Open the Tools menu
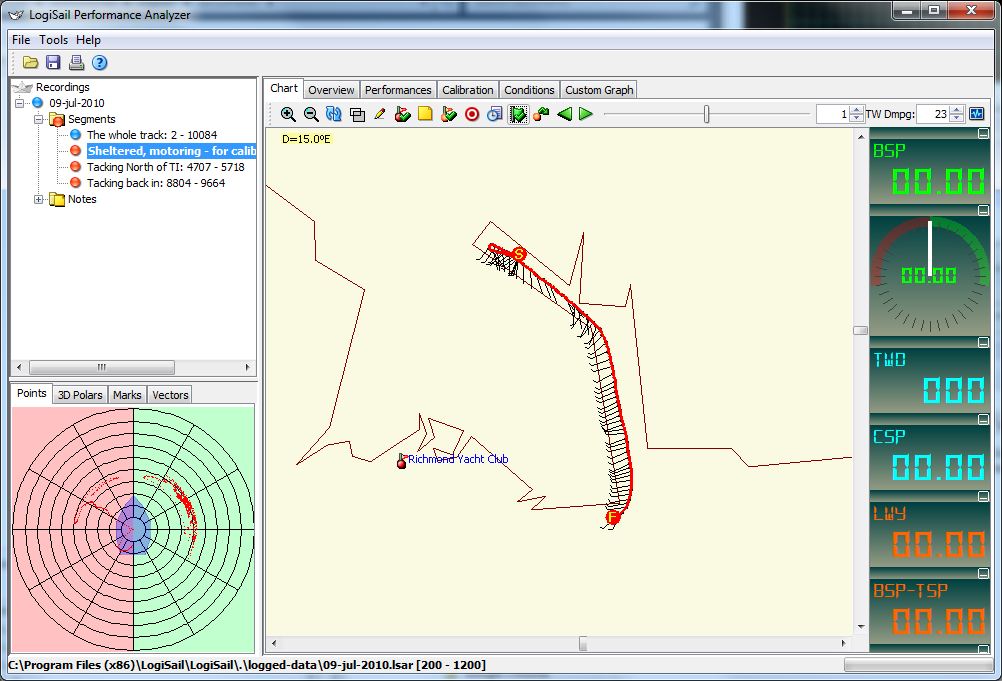Viewport: 1002px width, 681px height. 54,40
